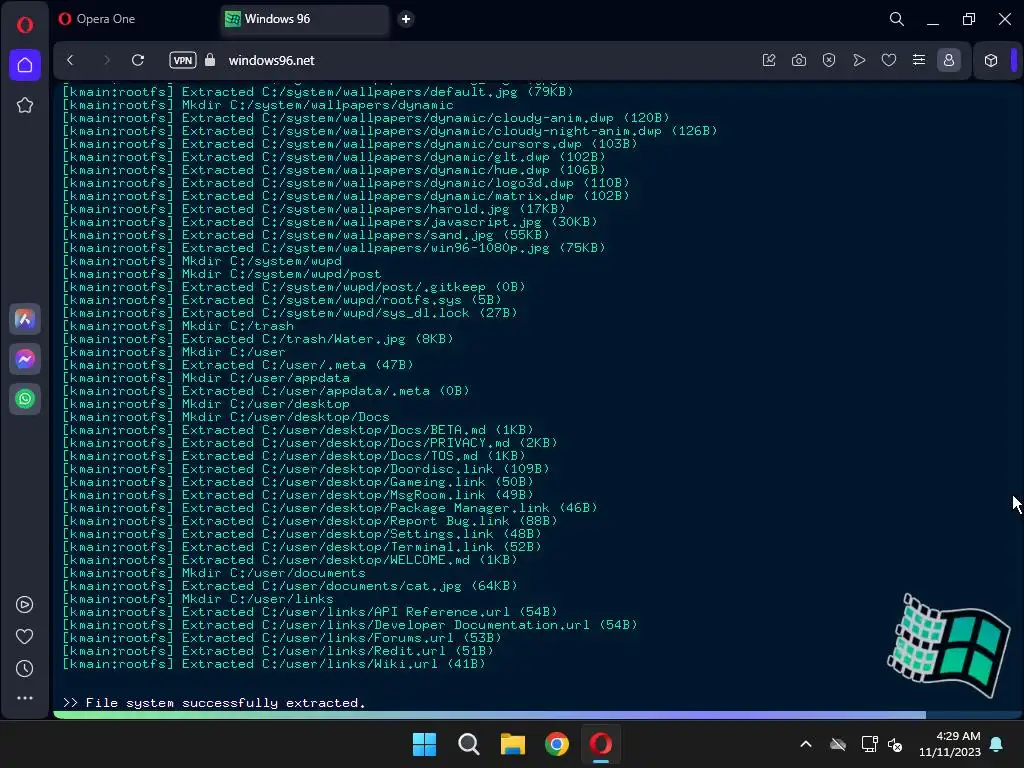
Task: Switch to the Opera One tab
Action: 135,19
